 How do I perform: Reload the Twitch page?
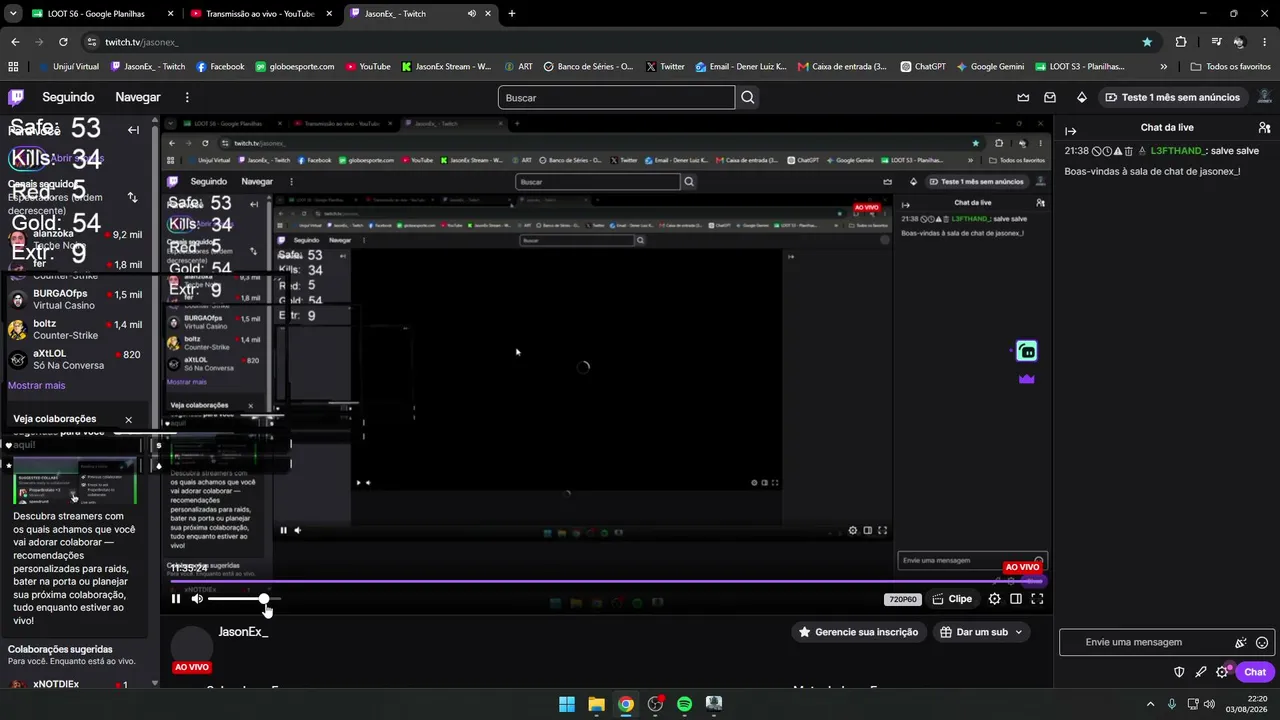tap(63, 42)
